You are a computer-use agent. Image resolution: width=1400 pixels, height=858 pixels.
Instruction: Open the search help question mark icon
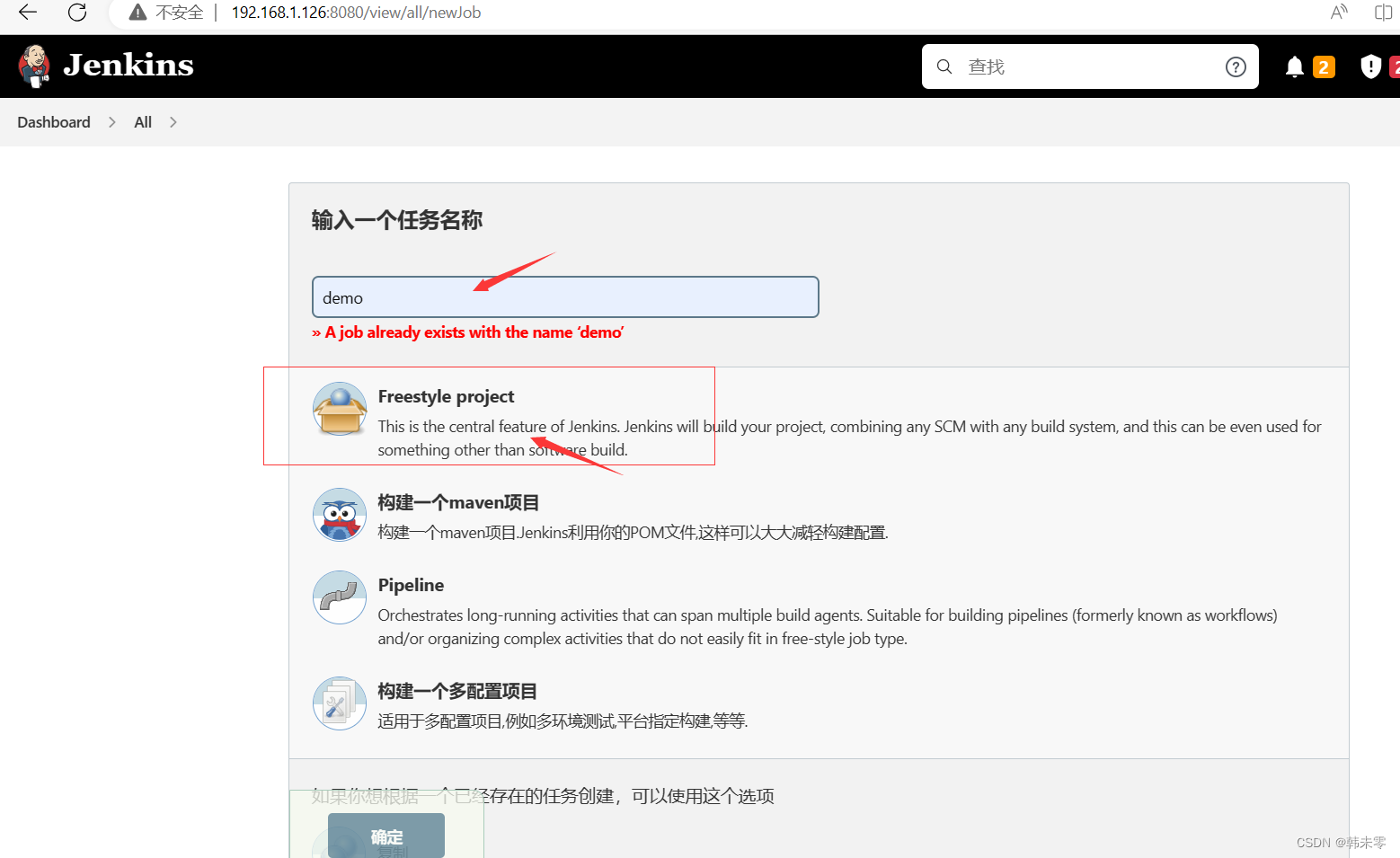1236,66
